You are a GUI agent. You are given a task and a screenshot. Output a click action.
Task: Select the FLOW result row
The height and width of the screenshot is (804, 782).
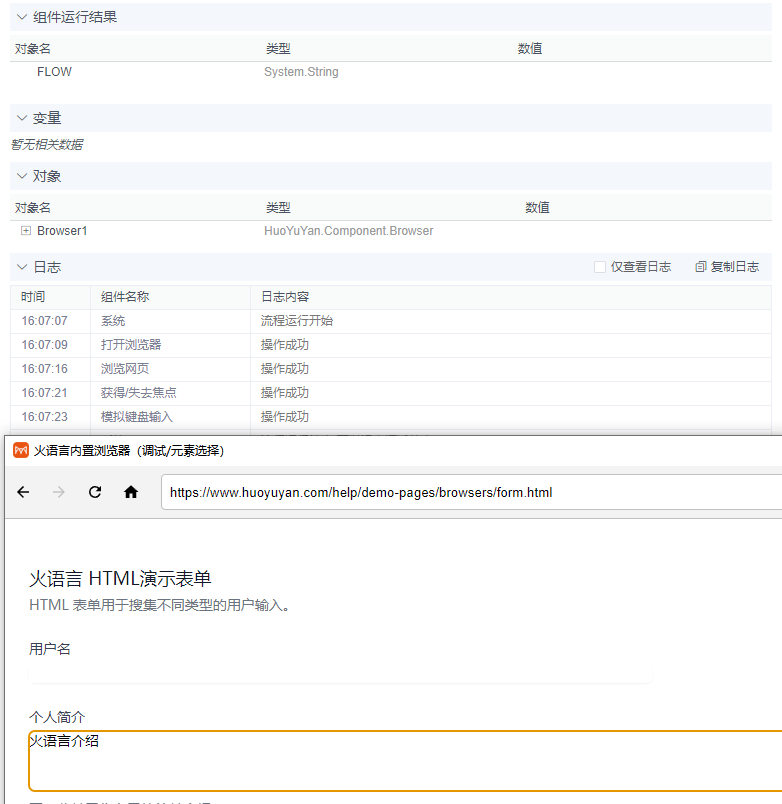[x=391, y=72]
